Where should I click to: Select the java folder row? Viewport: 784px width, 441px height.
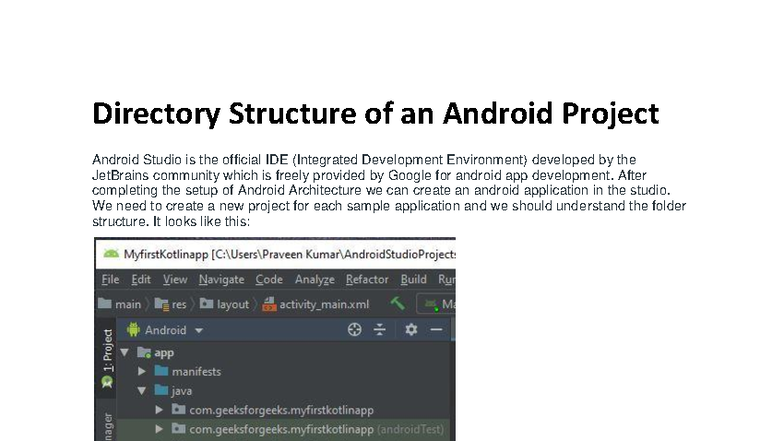[283, 390]
